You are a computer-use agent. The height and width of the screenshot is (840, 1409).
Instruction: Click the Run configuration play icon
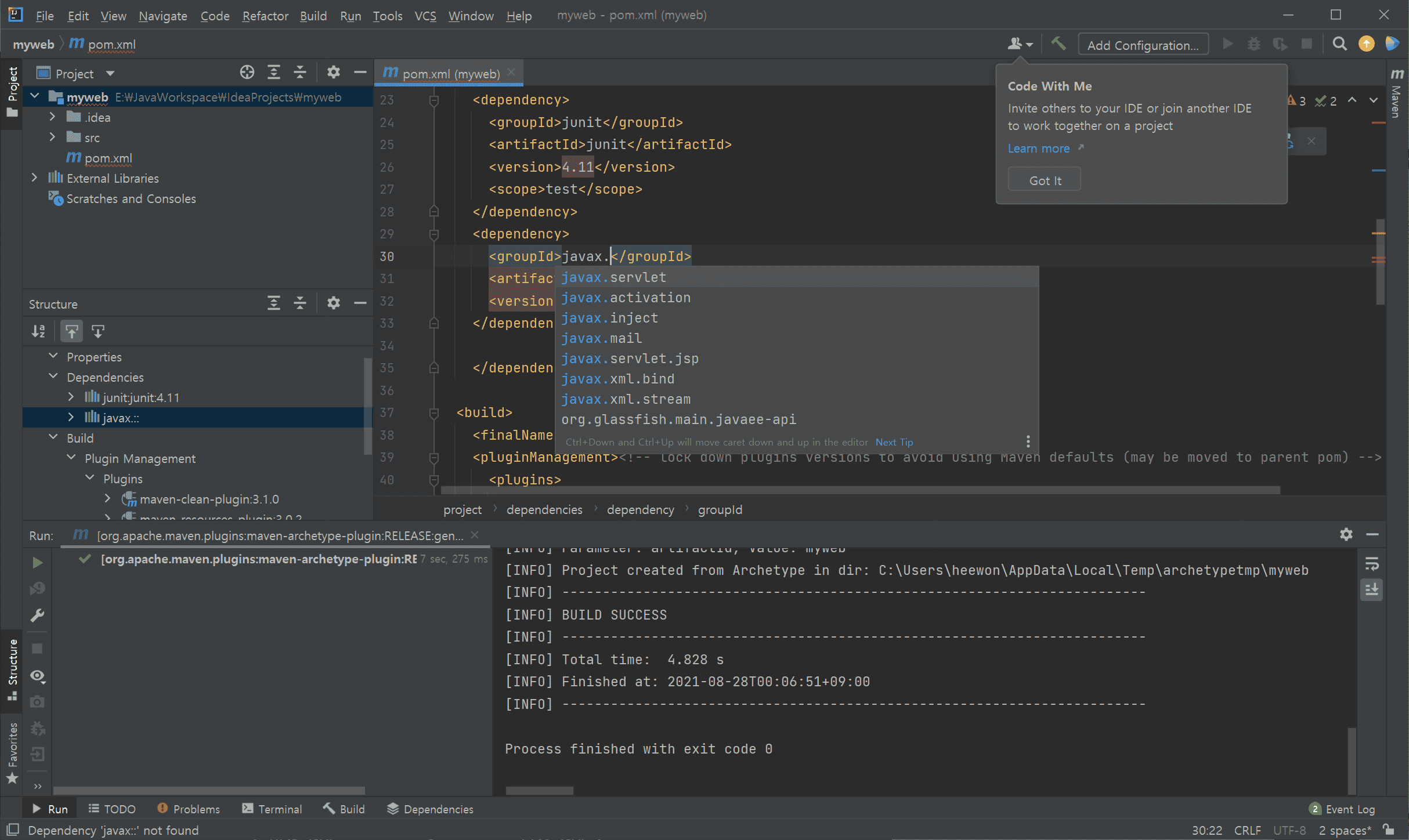point(1227,44)
